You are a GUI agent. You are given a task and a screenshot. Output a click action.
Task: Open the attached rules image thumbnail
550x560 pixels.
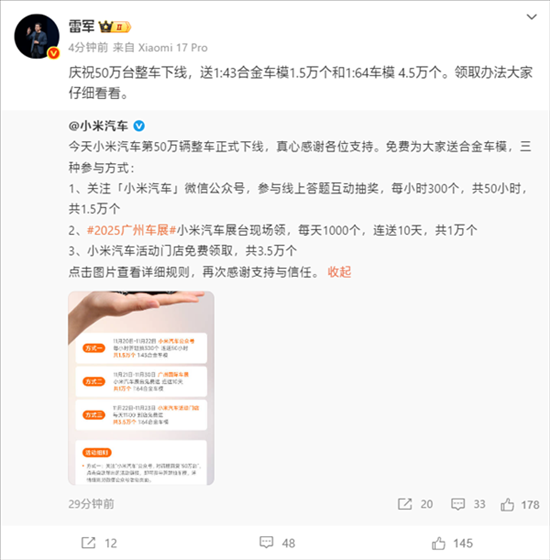click(141, 388)
